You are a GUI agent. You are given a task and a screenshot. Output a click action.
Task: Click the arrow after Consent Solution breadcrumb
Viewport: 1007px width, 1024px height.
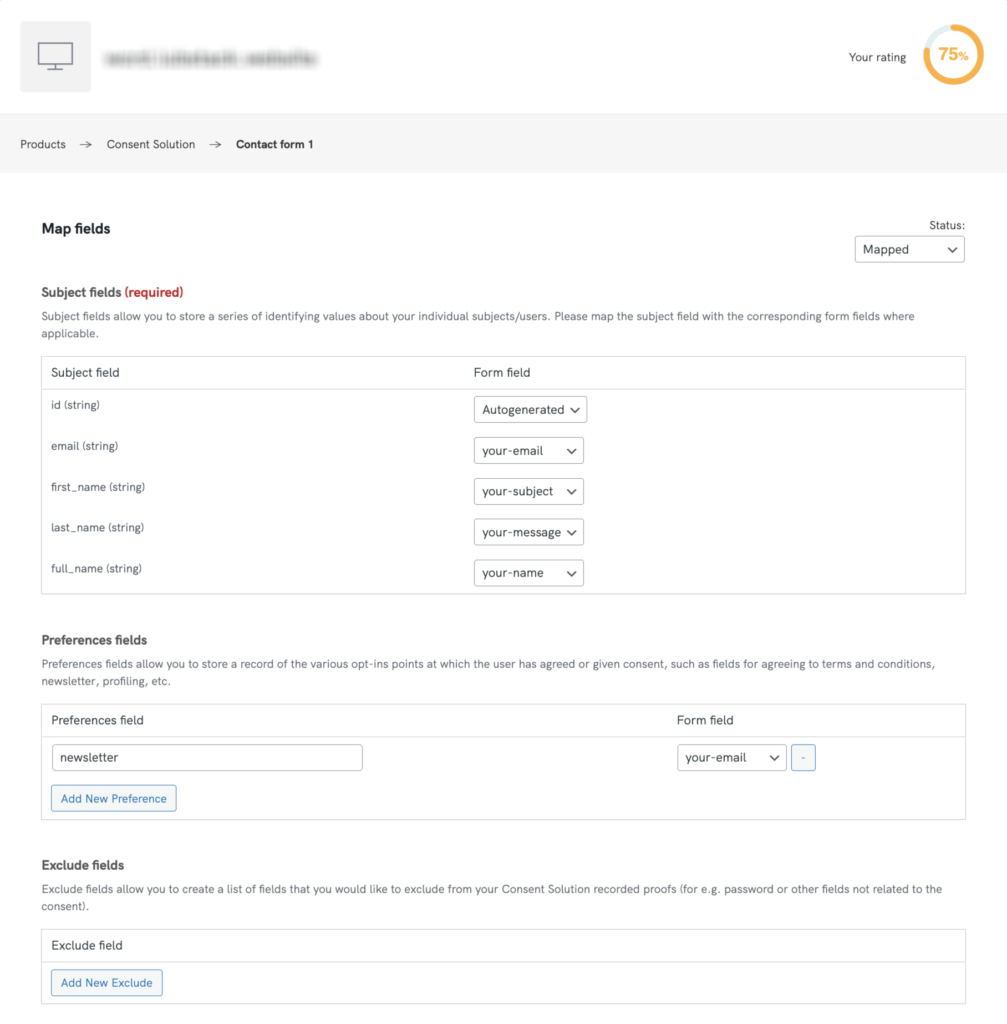point(216,145)
